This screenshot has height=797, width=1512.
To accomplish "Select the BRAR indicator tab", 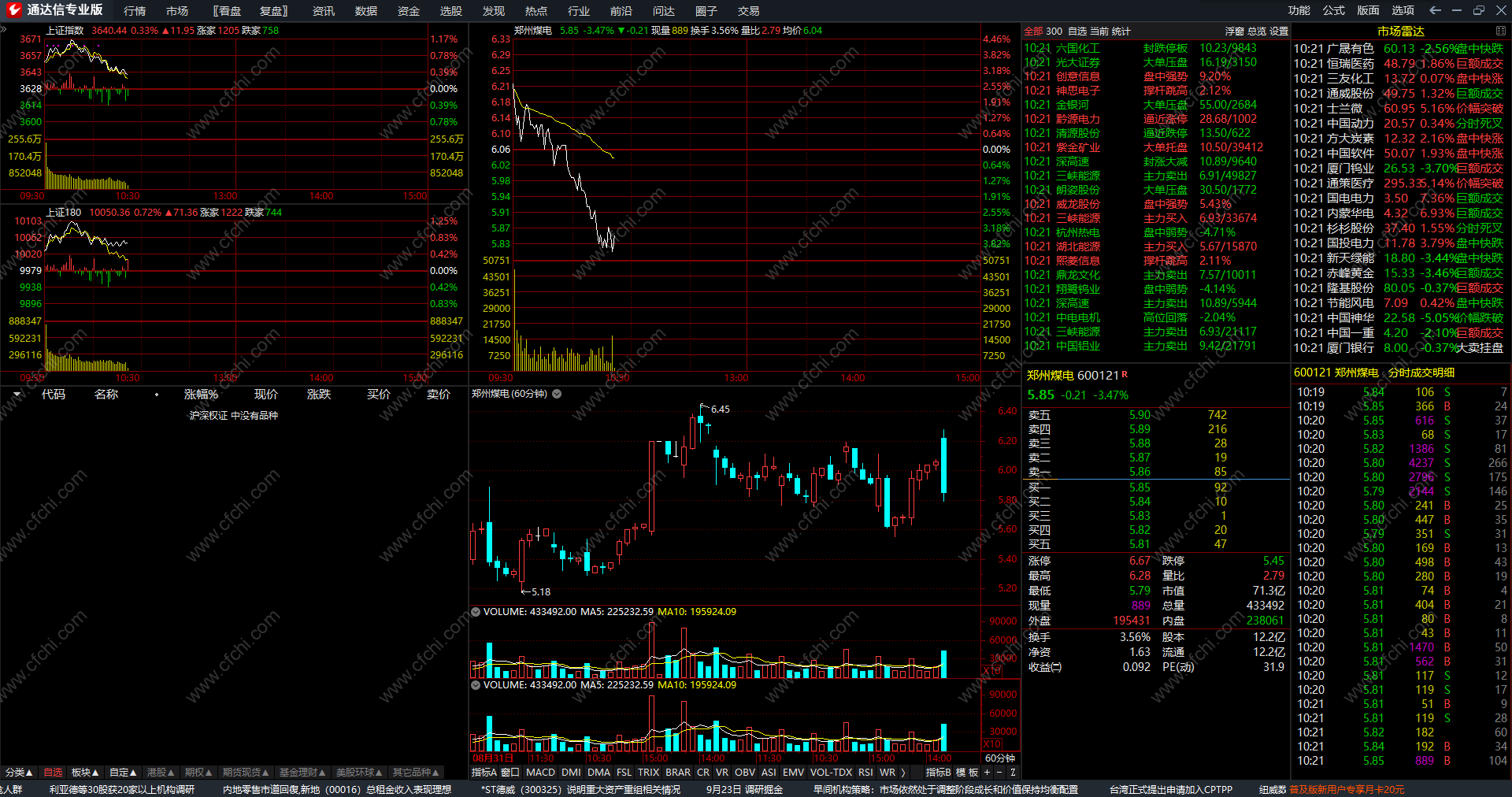I will pyautogui.click(x=678, y=773).
